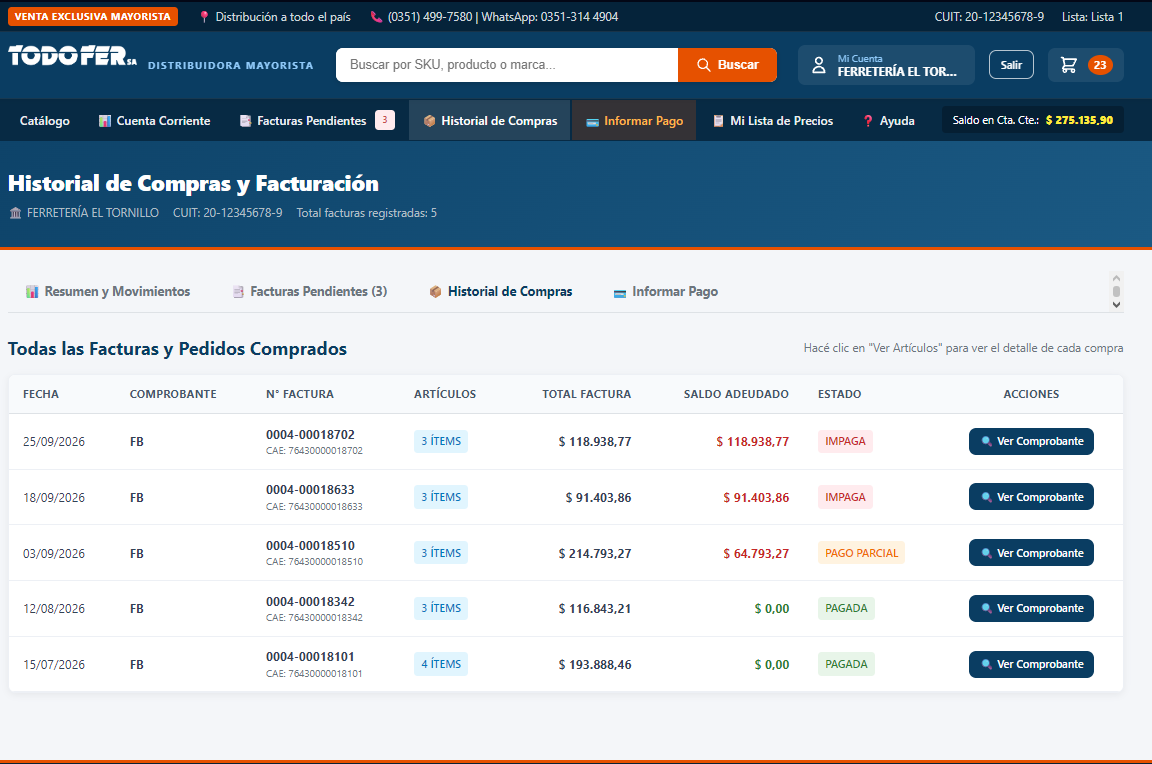This screenshot has height=764, width=1152.
Task: Click Lista: Lista 1 in top bar
Action: (1092, 17)
